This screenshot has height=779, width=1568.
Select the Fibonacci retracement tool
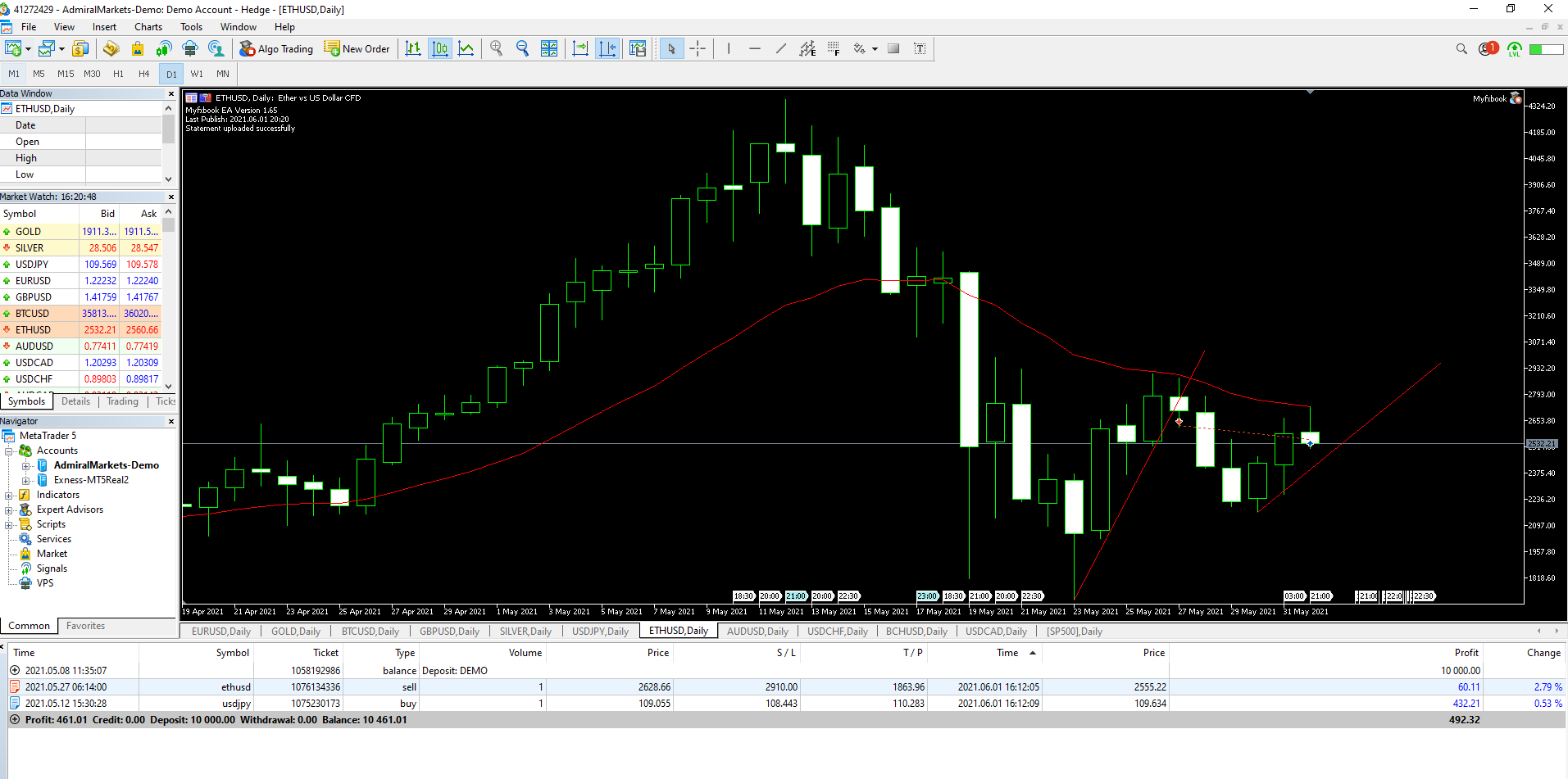[834, 49]
